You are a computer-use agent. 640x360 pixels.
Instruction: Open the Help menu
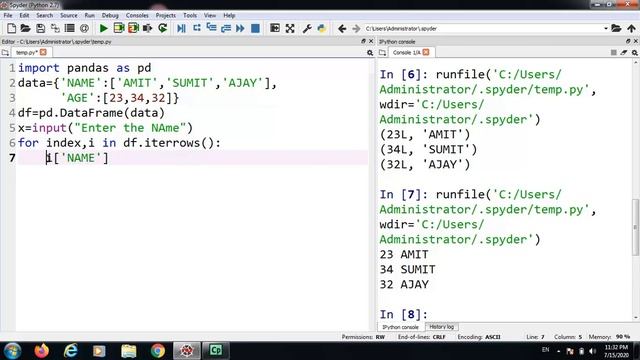click(229, 15)
